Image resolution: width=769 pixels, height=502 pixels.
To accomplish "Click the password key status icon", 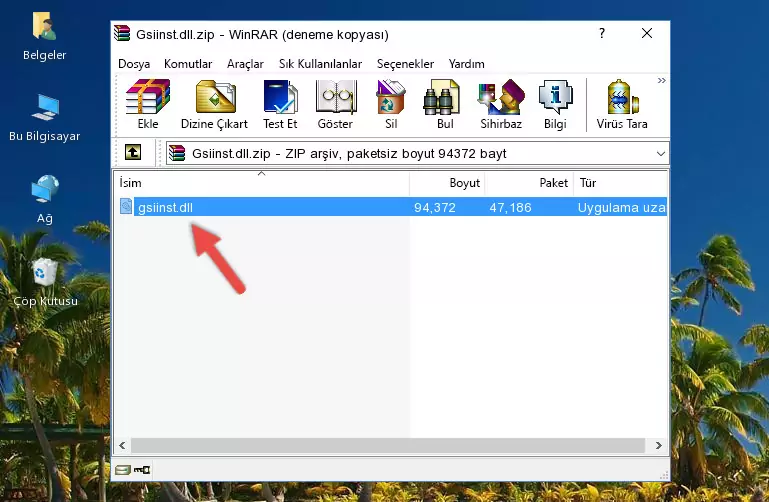I will [x=142, y=470].
